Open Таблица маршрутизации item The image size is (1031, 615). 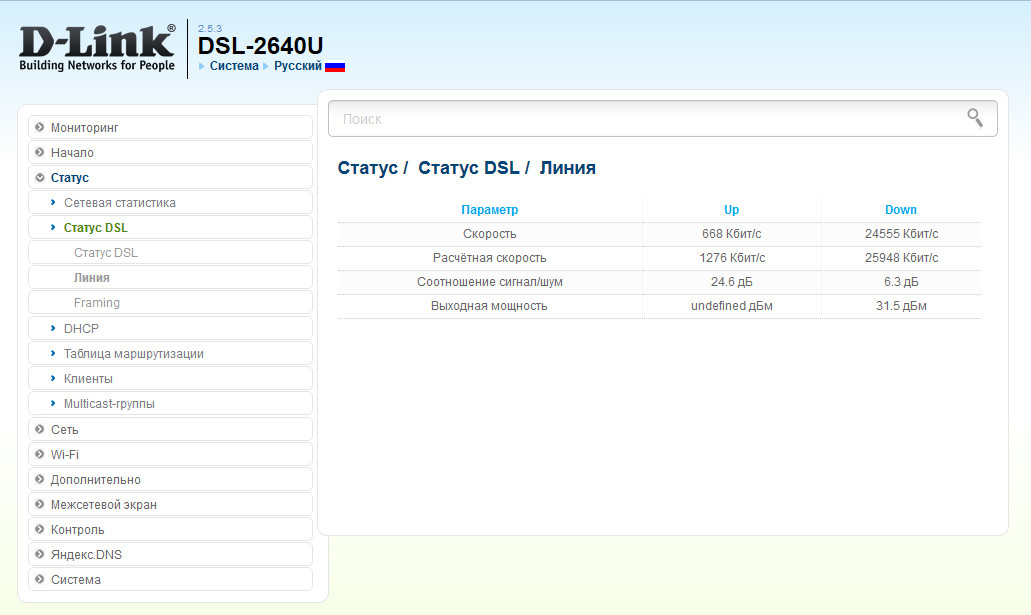[x=133, y=354]
